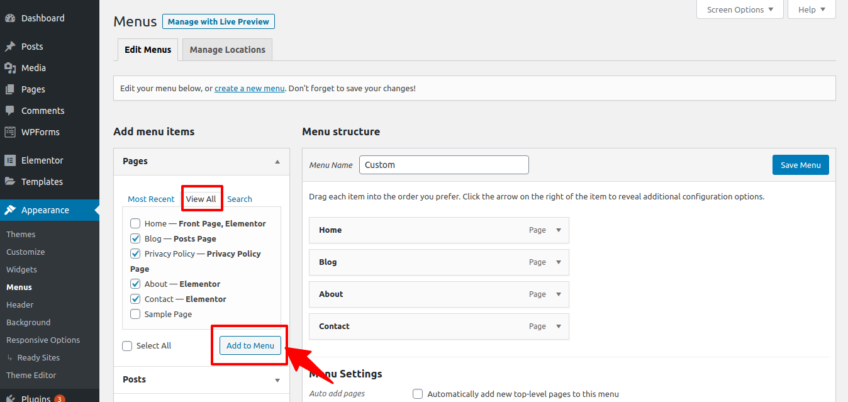Enable the Select All checkbox

127,346
